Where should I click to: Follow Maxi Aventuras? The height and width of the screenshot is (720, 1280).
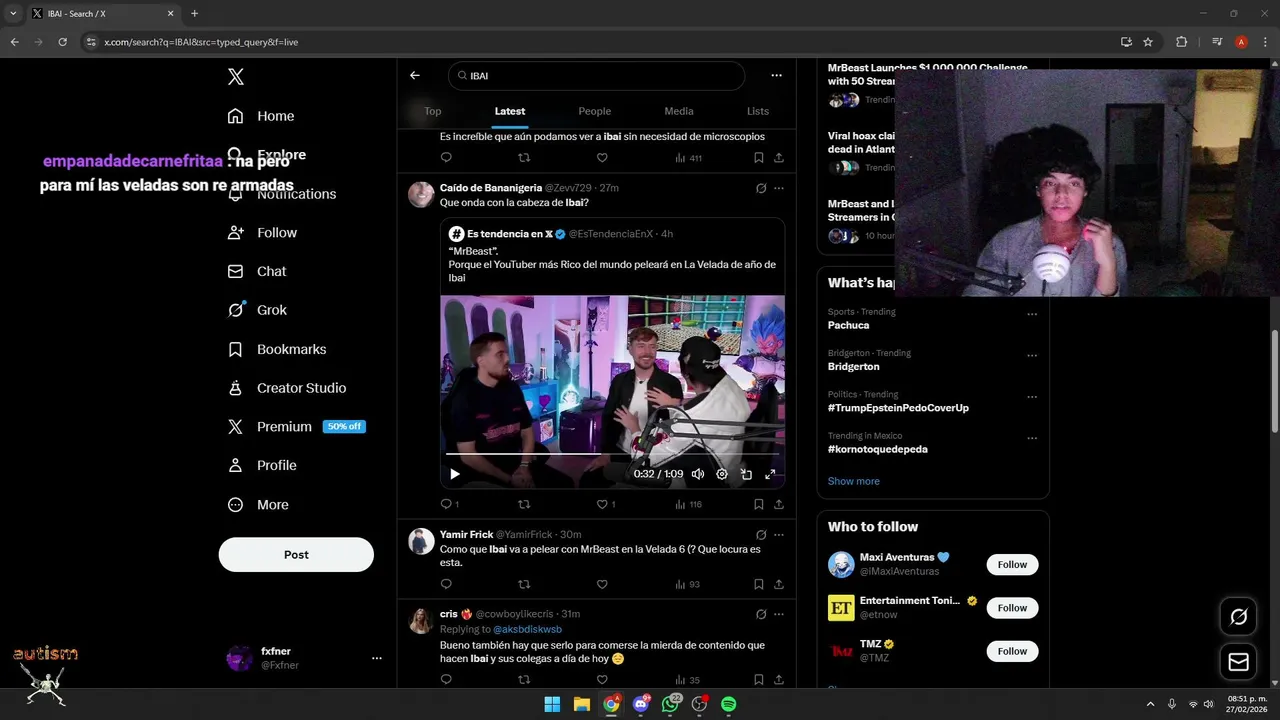[x=1012, y=565]
